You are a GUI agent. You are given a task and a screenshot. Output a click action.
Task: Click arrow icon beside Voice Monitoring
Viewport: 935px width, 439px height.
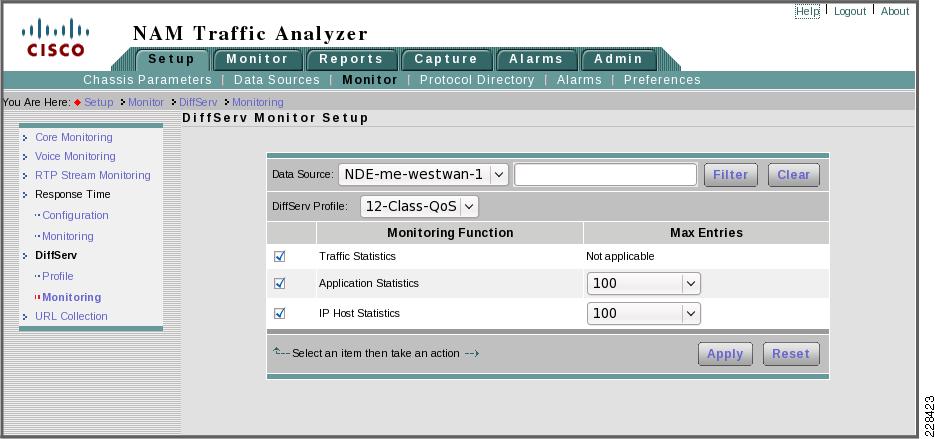tap(25, 157)
